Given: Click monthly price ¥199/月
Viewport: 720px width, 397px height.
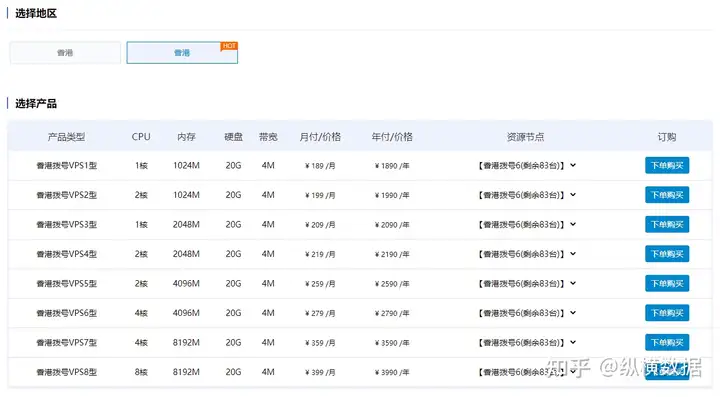Looking at the screenshot, I should pyautogui.click(x=320, y=195).
